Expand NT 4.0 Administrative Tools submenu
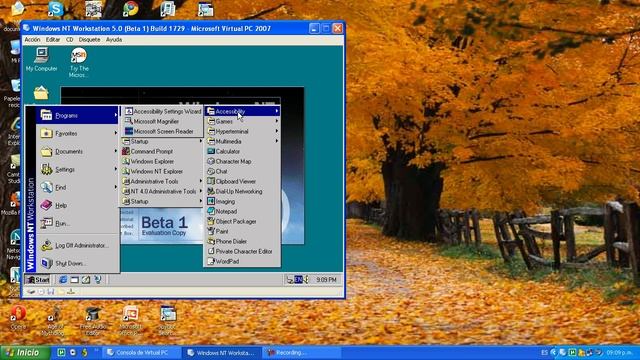 (x=162, y=191)
